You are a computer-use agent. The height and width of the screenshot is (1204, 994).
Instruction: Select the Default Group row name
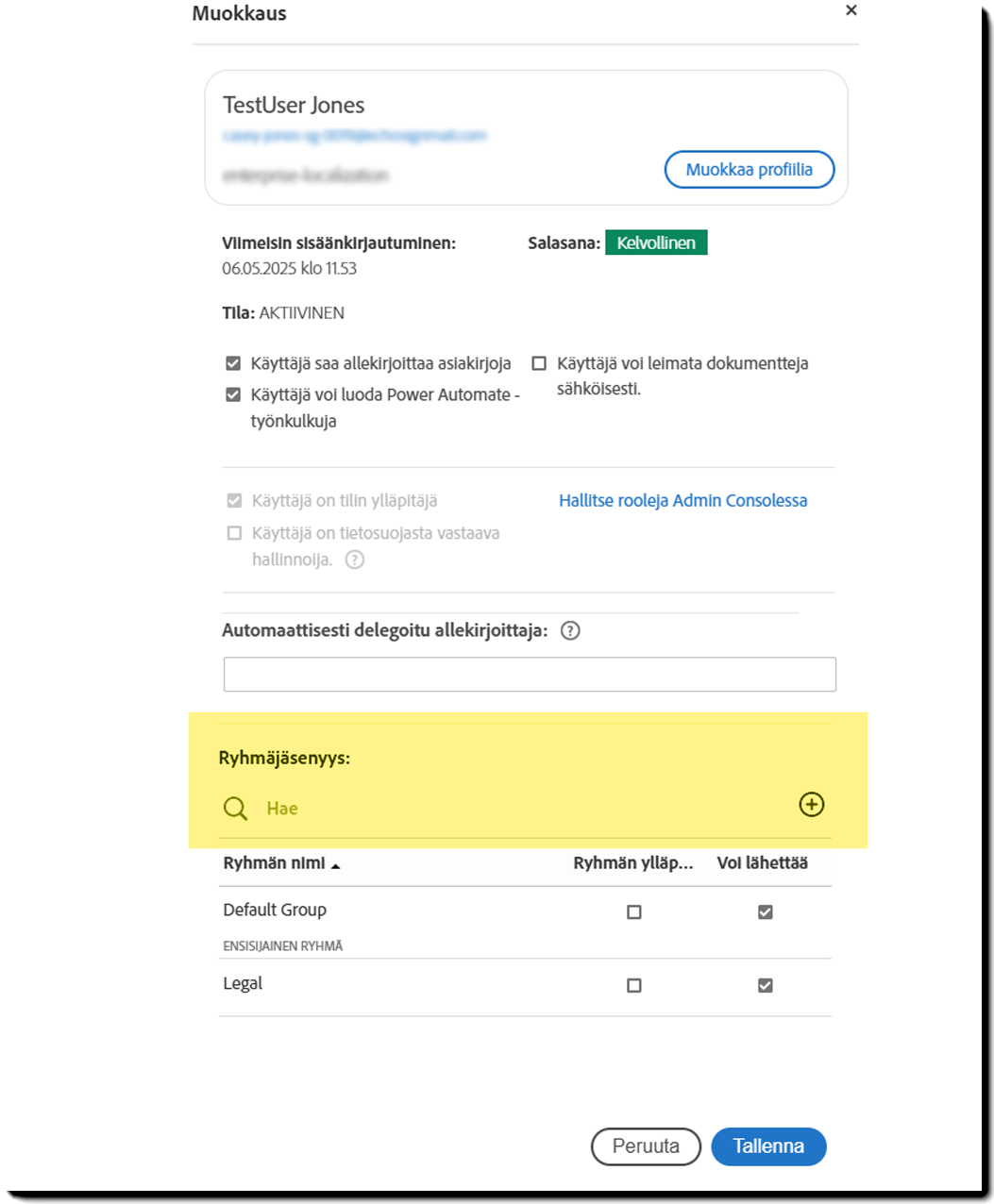(x=275, y=911)
